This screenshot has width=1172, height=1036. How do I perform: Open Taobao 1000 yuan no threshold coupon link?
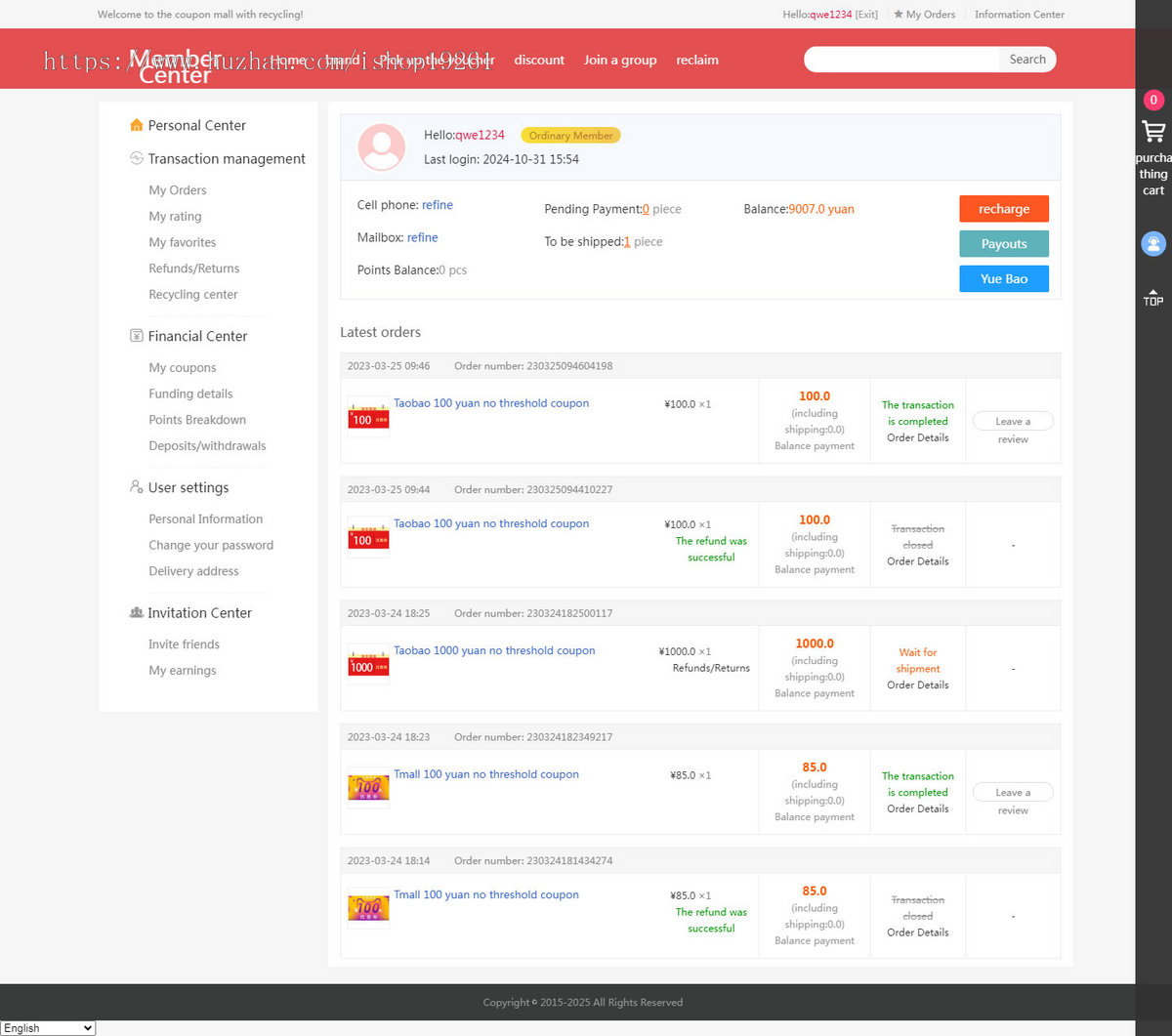494,650
